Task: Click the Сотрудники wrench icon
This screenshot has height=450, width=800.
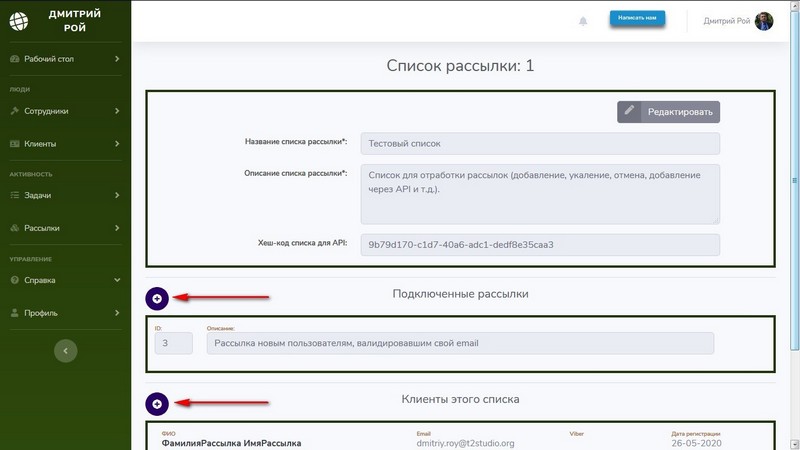Action: click(x=15, y=111)
